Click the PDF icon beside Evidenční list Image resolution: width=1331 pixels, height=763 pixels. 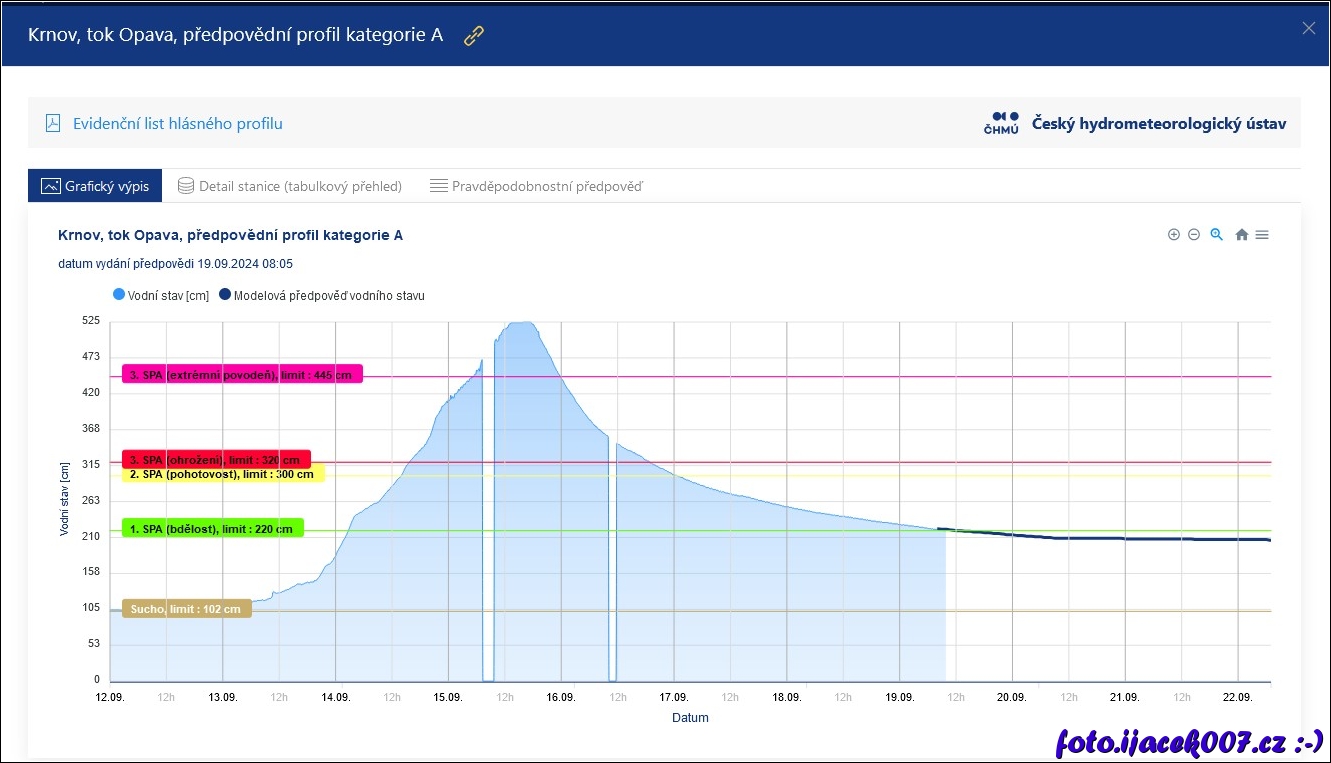pyautogui.click(x=53, y=124)
